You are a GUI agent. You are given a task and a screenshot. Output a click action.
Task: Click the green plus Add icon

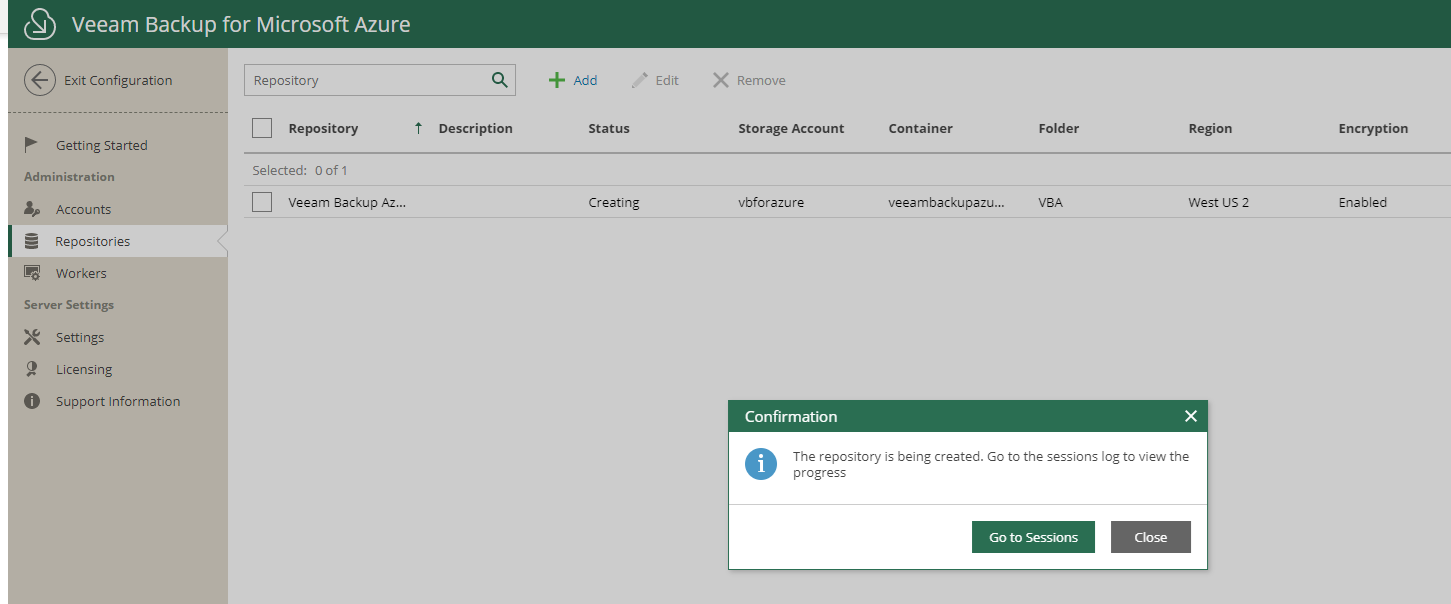[x=557, y=80]
